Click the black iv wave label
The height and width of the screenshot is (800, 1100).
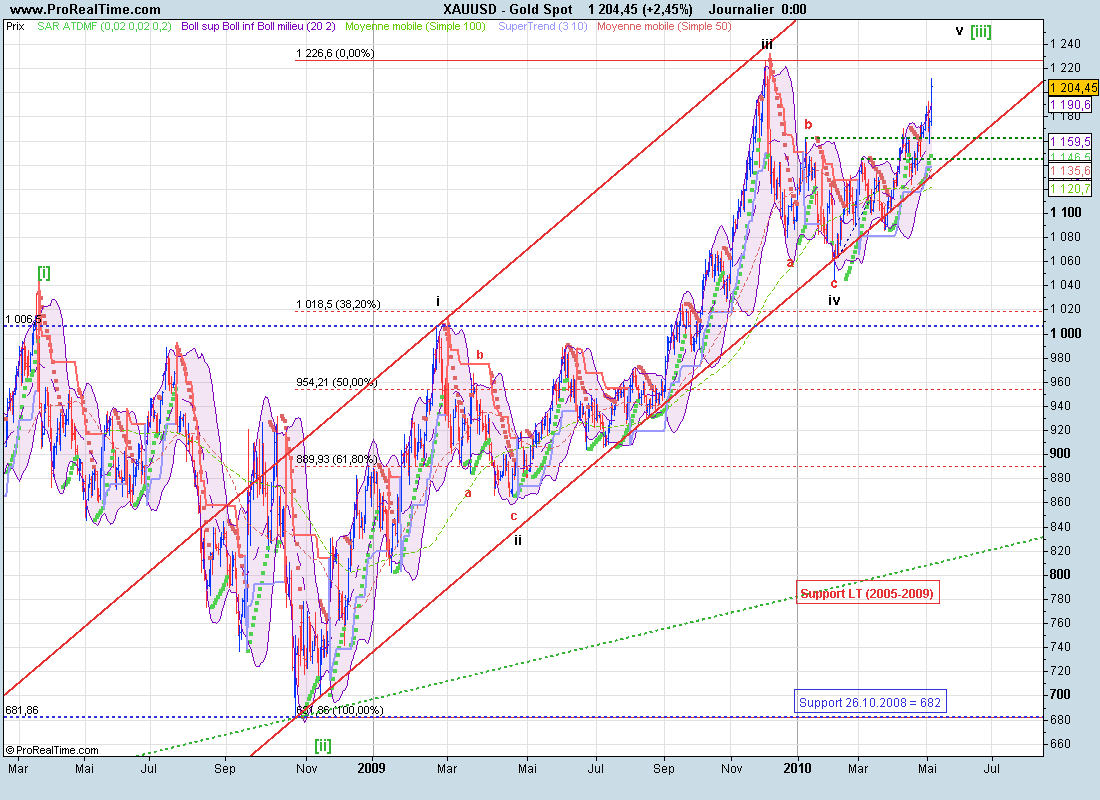[833, 300]
